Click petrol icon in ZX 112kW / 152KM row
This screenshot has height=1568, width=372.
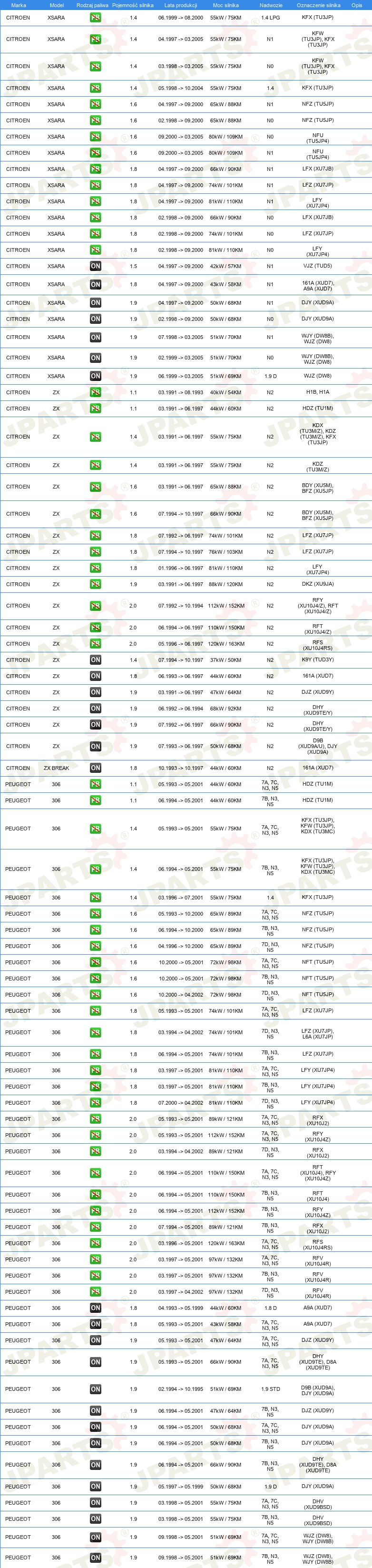coord(96,606)
